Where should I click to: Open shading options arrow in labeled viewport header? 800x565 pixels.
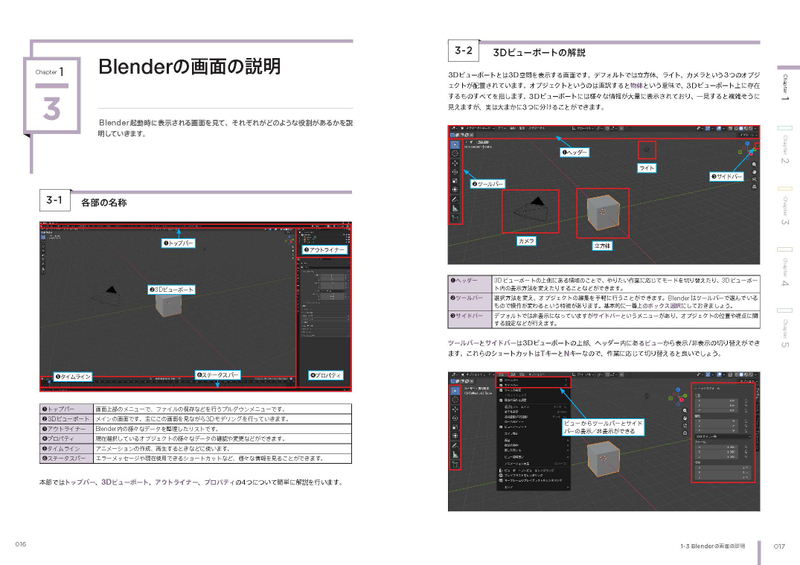756,128
